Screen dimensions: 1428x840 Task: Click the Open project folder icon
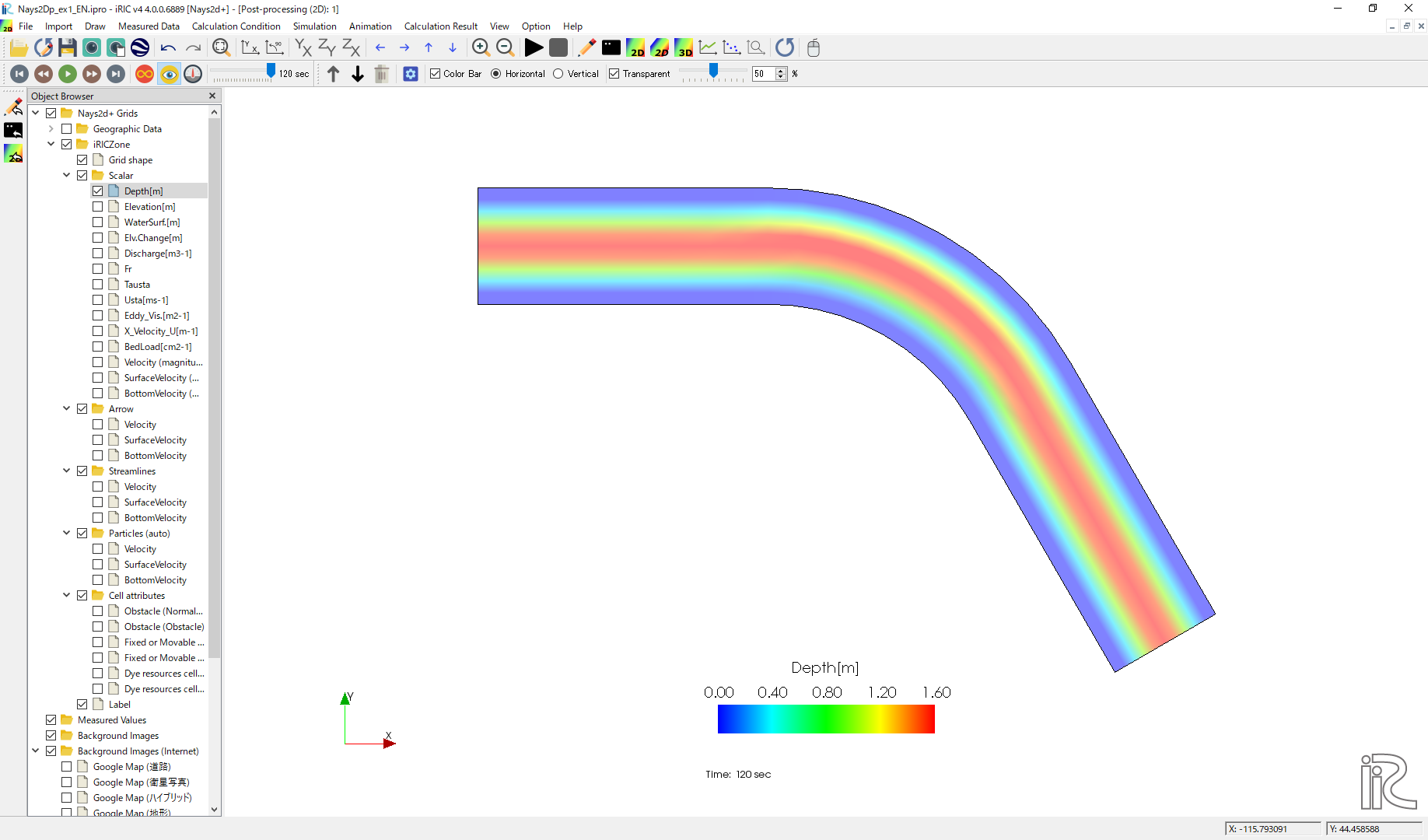click(x=19, y=48)
